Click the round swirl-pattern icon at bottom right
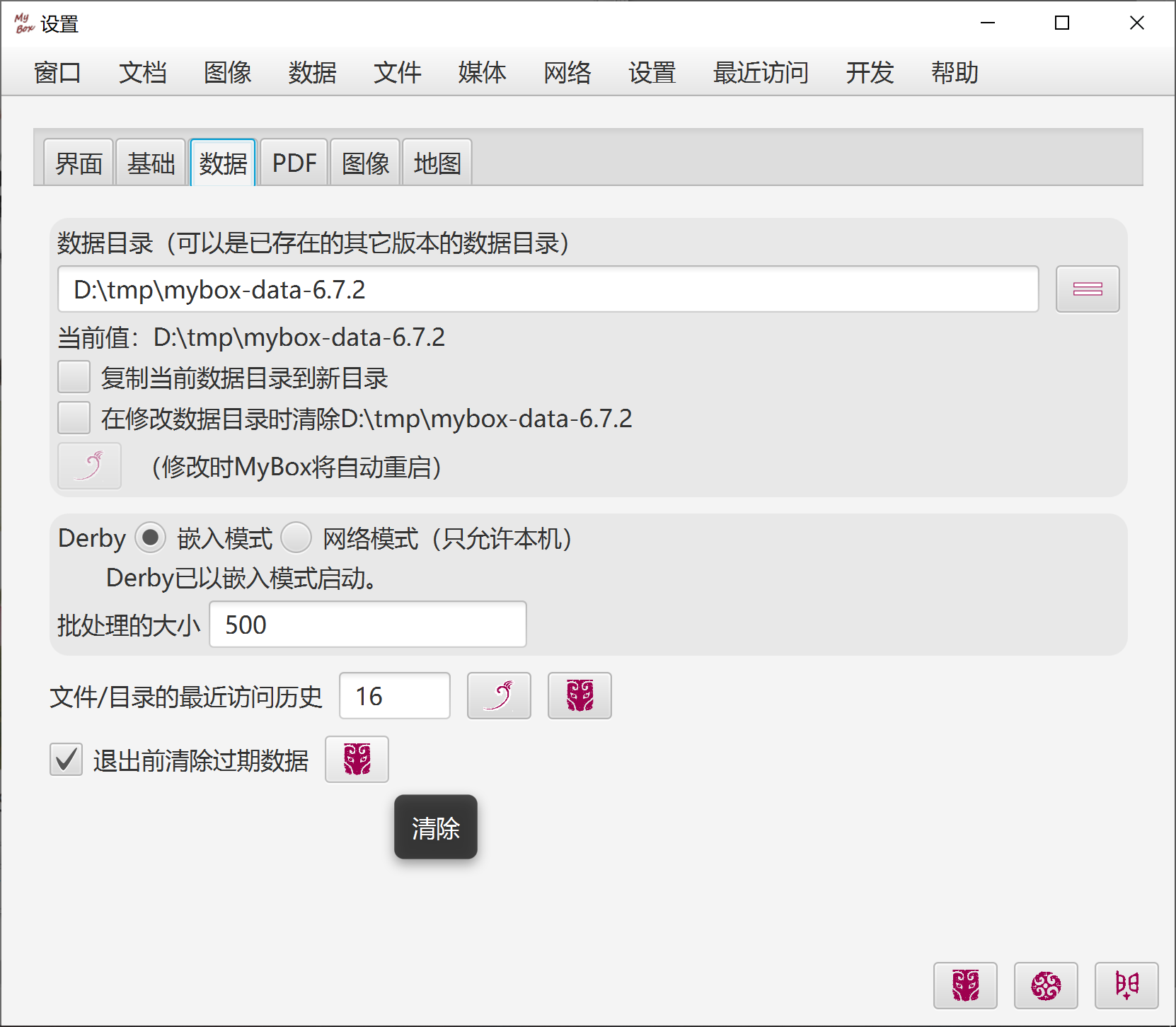The image size is (1176, 1027). pos(1046,985)
